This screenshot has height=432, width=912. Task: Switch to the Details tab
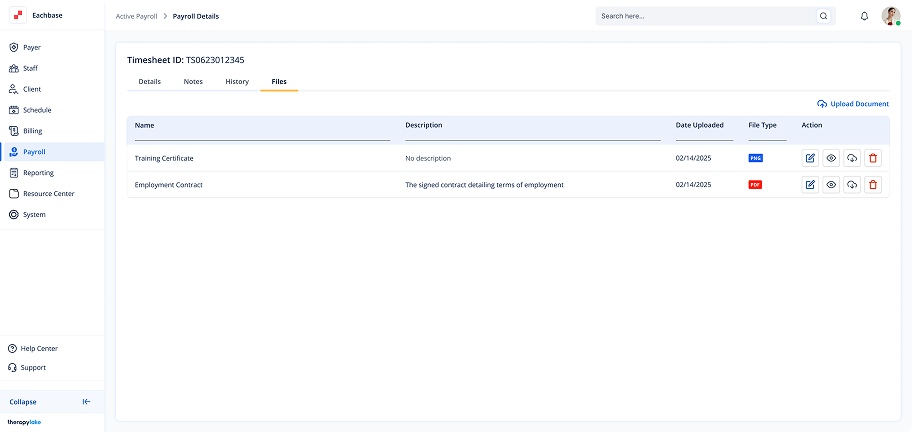[x=149, y=82]
